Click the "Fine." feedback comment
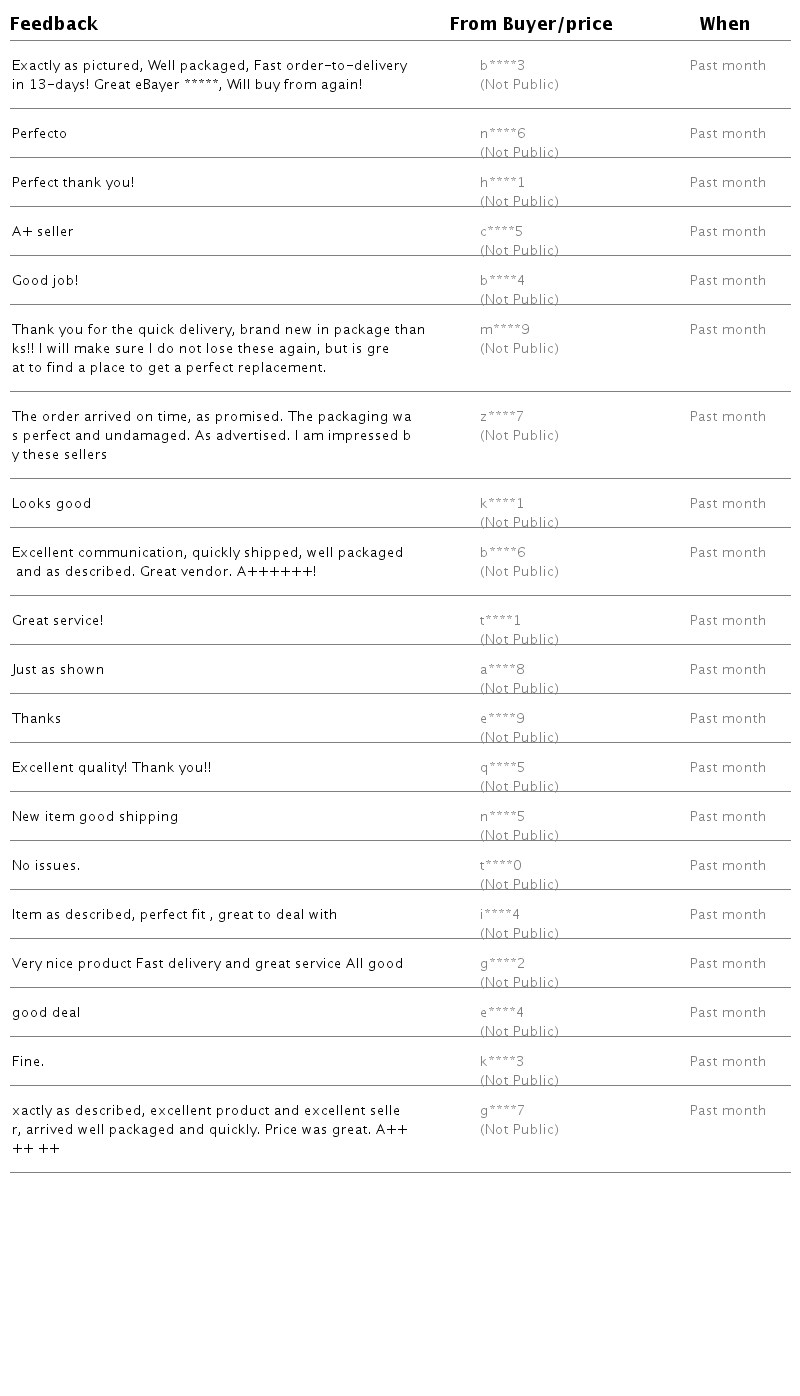Viewport: 800px width, 1396px height. [x=28, y=1062]
